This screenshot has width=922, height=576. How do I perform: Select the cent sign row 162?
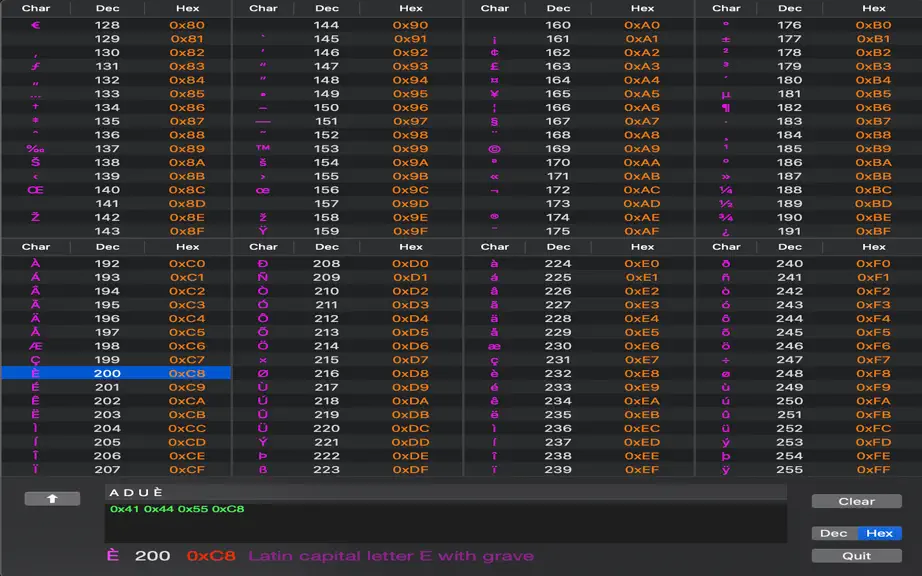point(579,53)
